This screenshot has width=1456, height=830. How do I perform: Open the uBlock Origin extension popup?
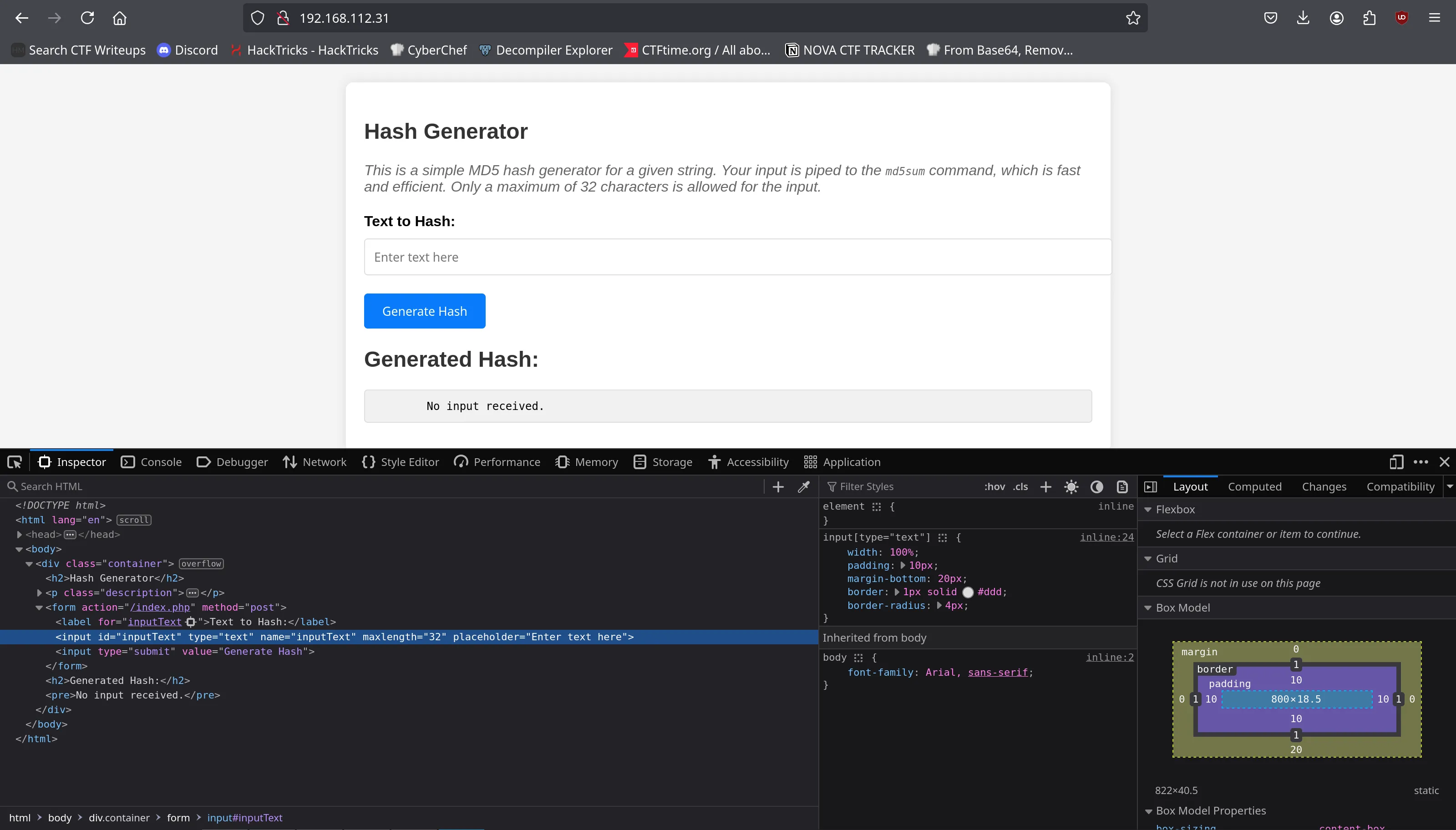(1402, 18)
